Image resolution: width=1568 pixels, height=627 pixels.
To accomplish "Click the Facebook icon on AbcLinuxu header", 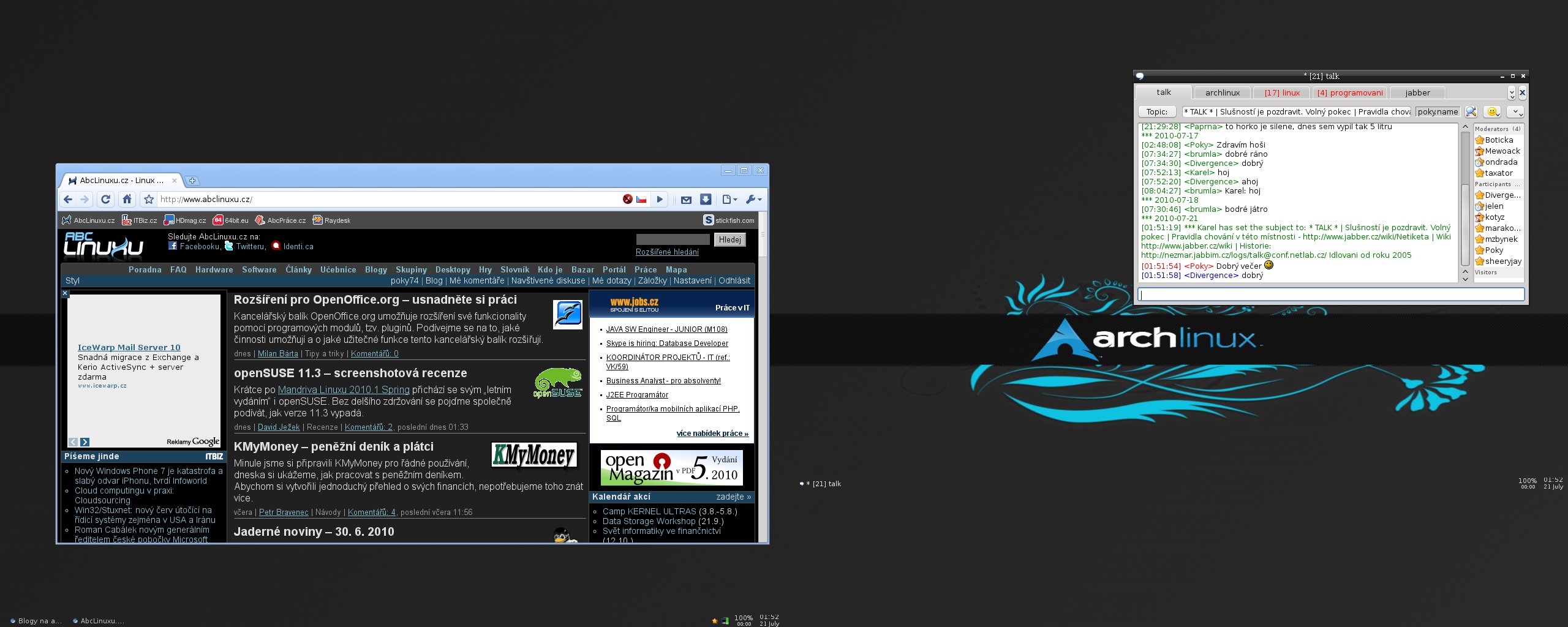I will pos(173,246).
